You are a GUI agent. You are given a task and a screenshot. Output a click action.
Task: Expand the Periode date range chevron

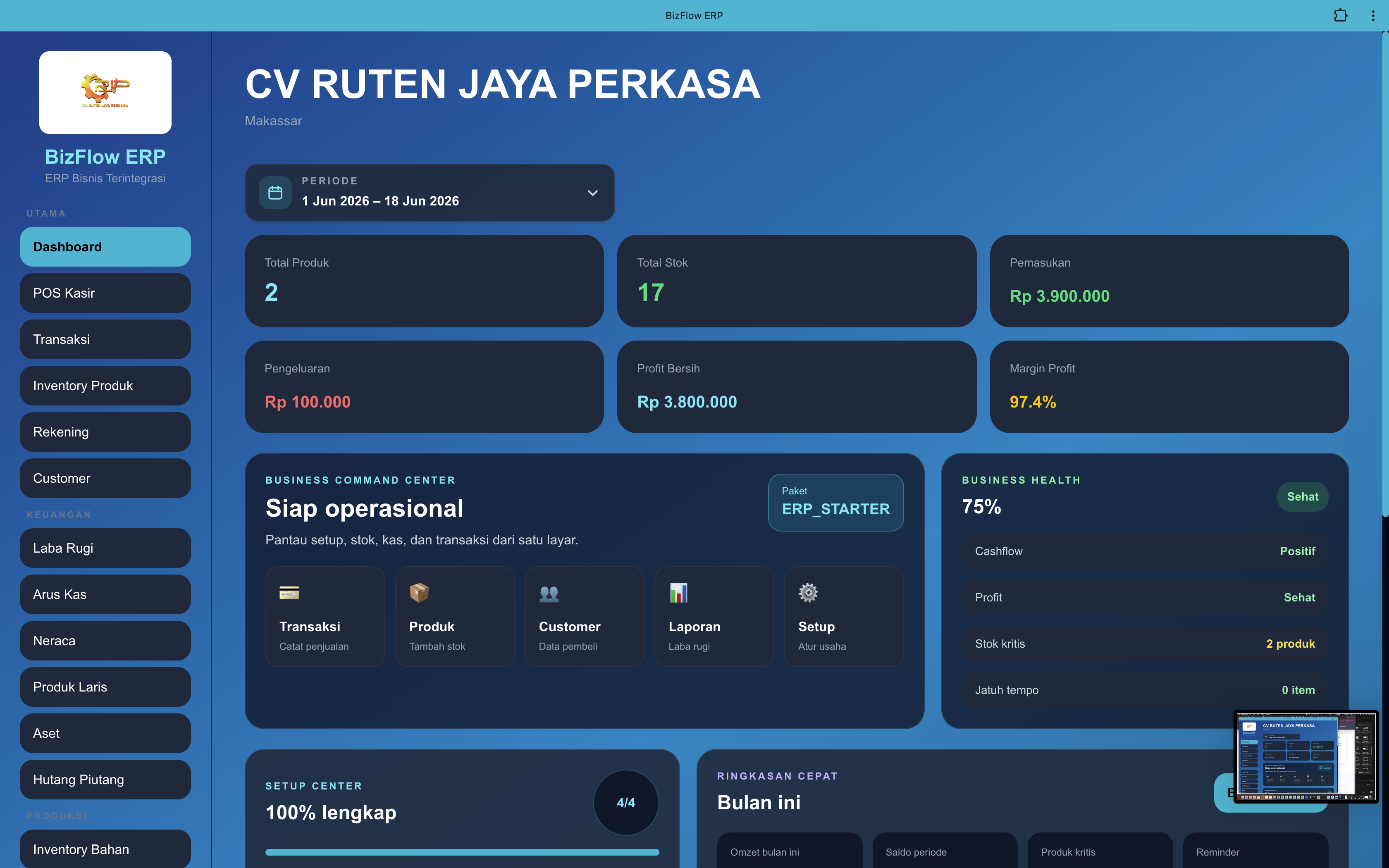593,193
